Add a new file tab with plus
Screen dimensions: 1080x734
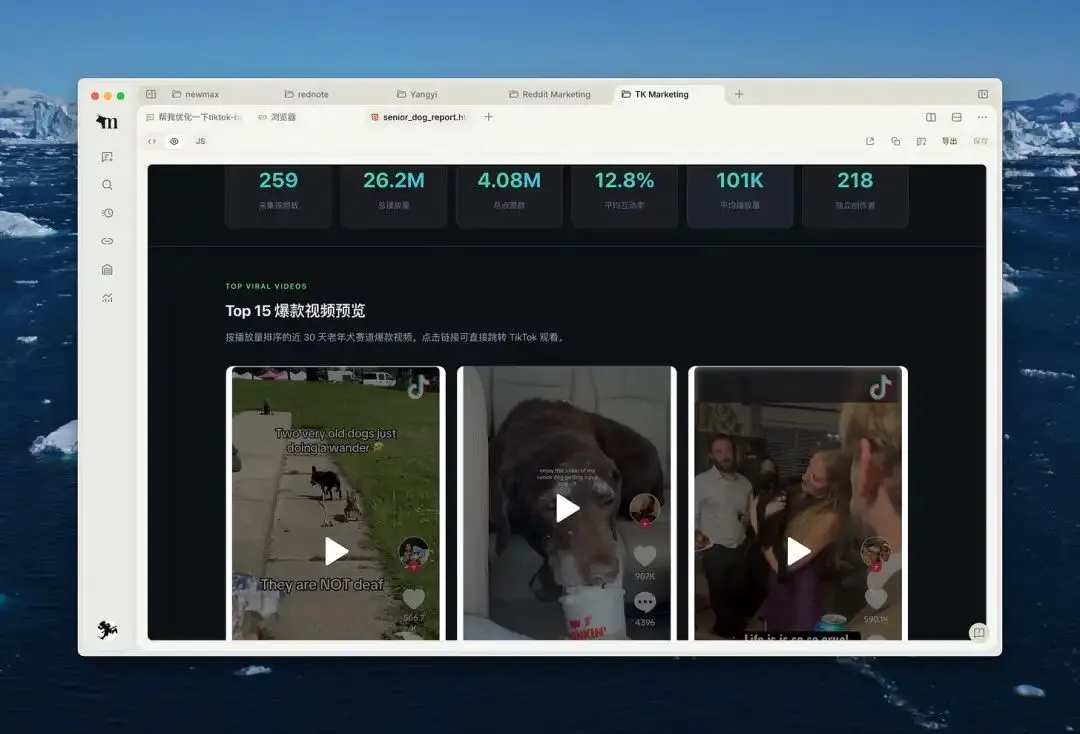tap(488, 117)
